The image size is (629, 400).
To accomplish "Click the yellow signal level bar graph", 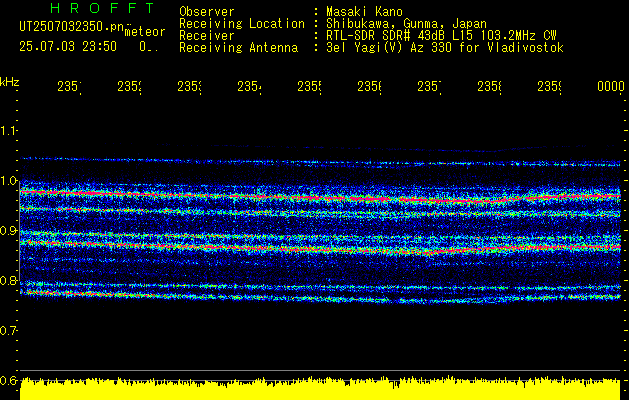I will pyautogui.click(x=320, y=388).
